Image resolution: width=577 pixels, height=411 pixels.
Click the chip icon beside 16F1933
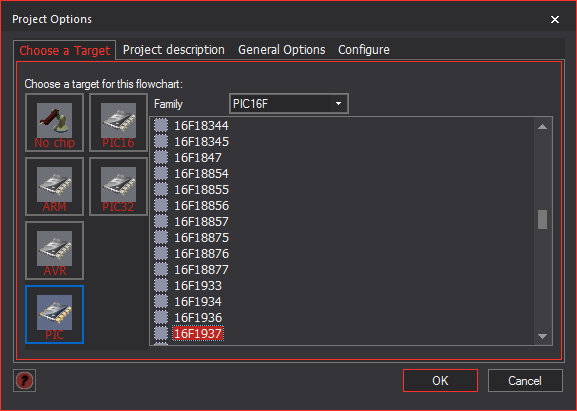click(161, 286)
